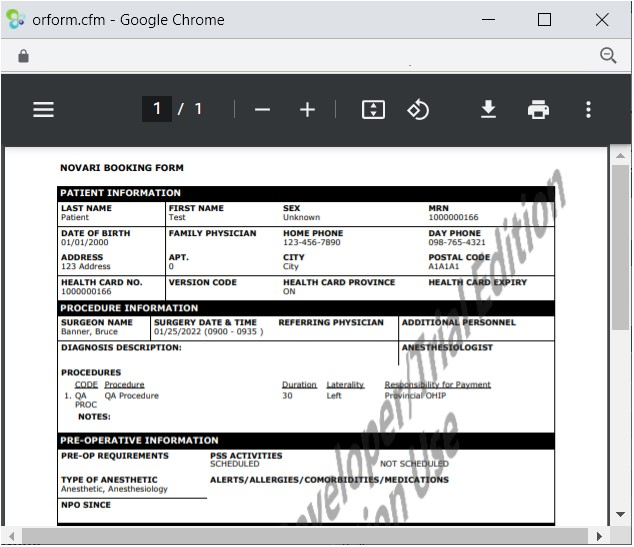Click the Chrome app icon in title bar

[x=15, y=19]
